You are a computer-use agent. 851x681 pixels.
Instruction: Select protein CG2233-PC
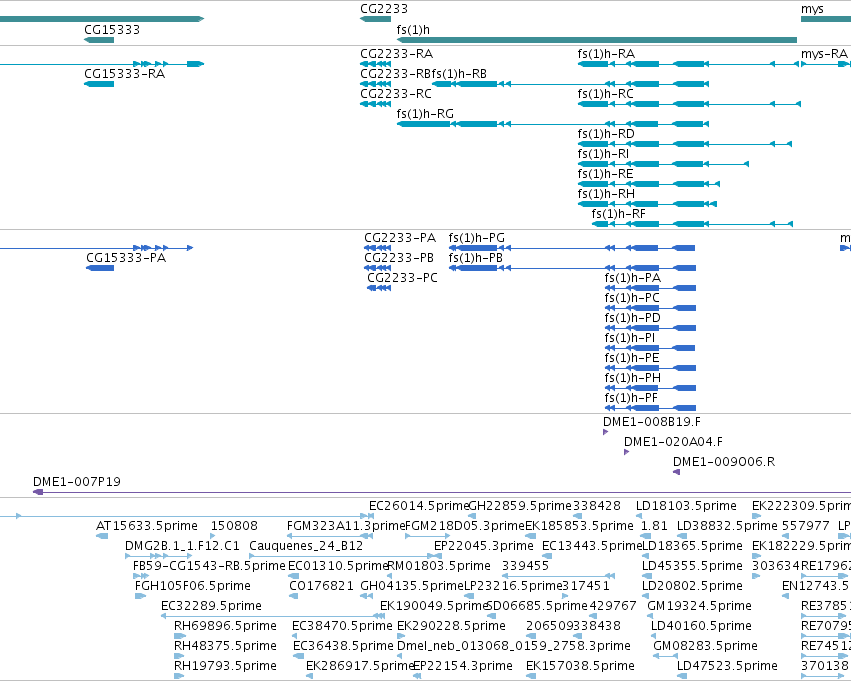point(402,278)
